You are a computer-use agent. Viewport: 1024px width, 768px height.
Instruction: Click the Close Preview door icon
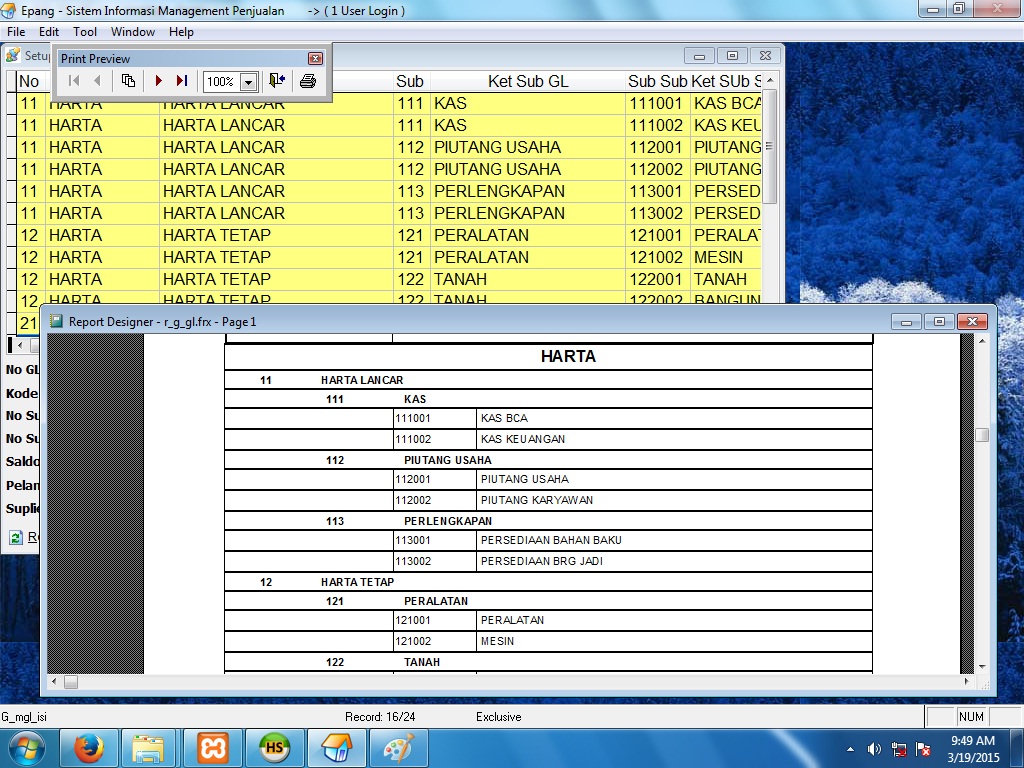[277, 81]
